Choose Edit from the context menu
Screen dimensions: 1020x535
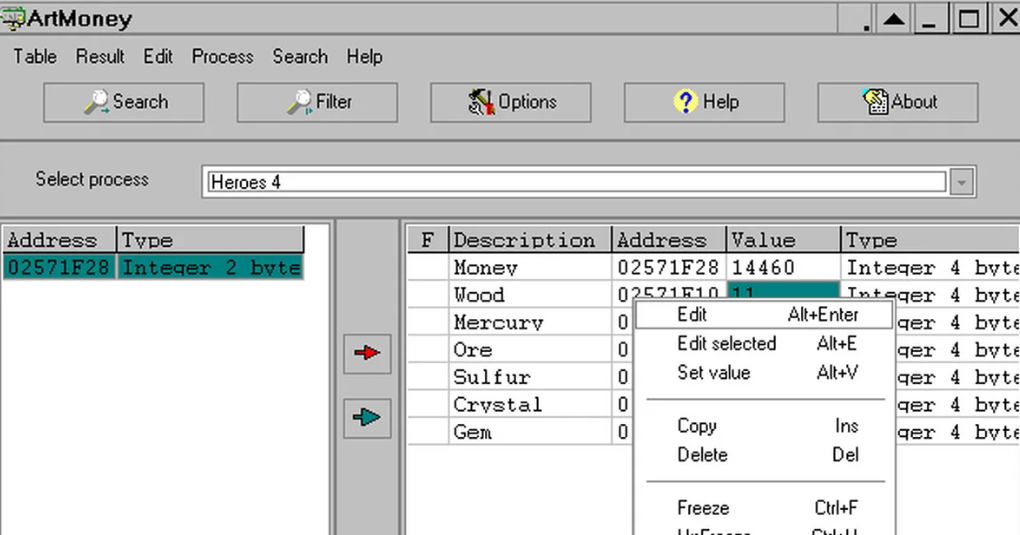(763, 315)
